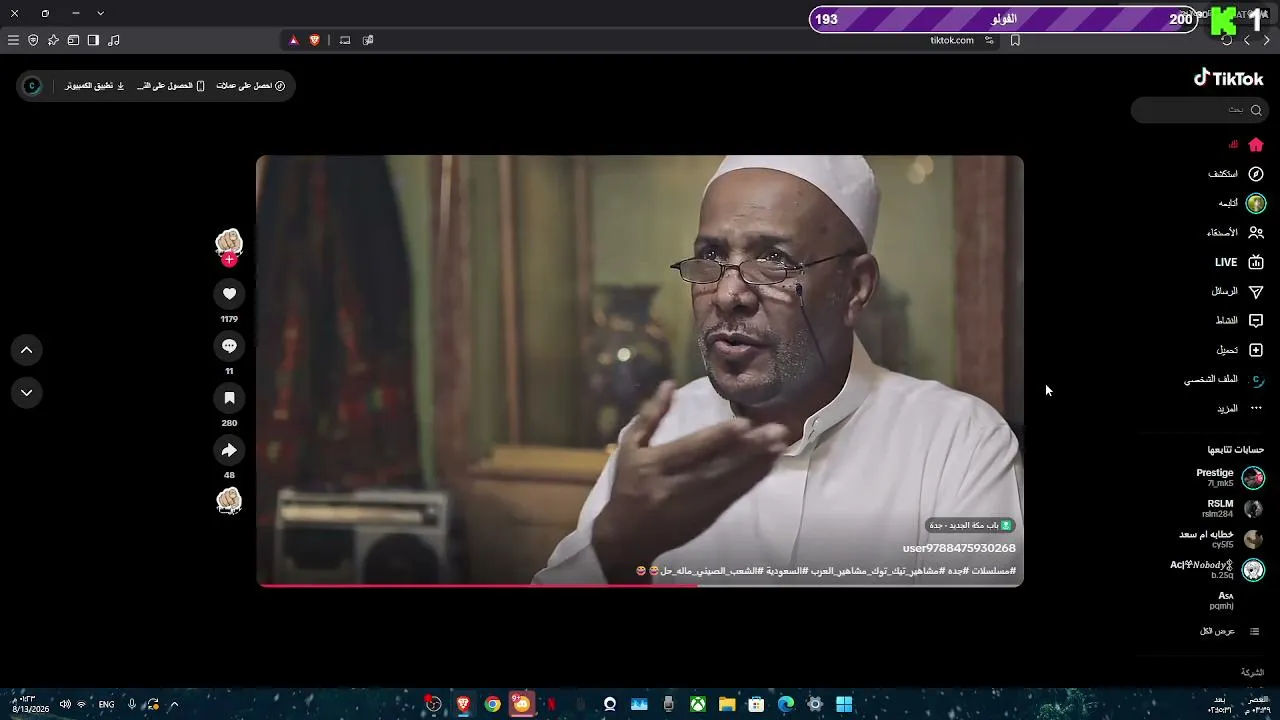1280x720 pixels.
Task: Seek on the red video progress bar
Action: (x=640, y=585)
